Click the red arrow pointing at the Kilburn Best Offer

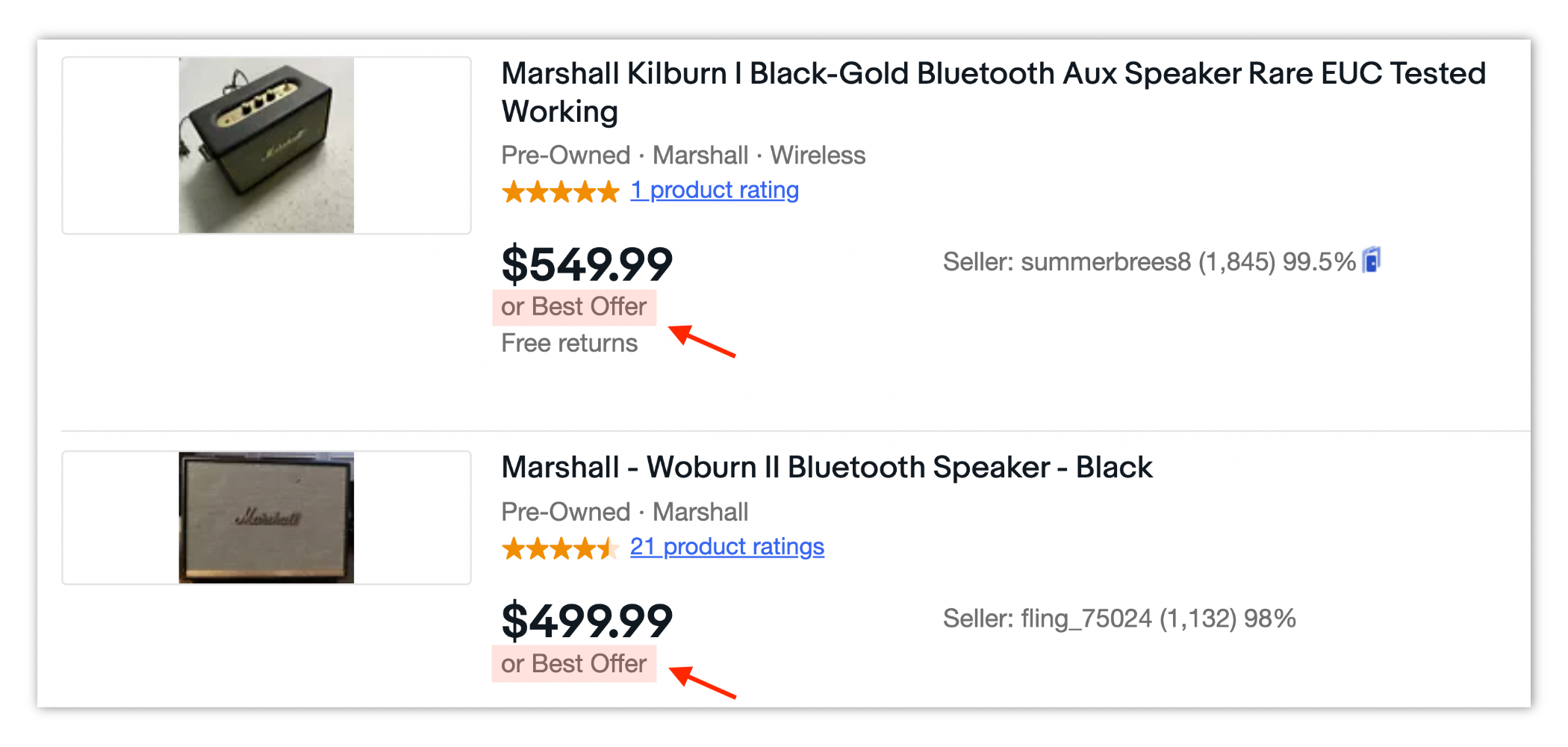[x=700, y=341]
